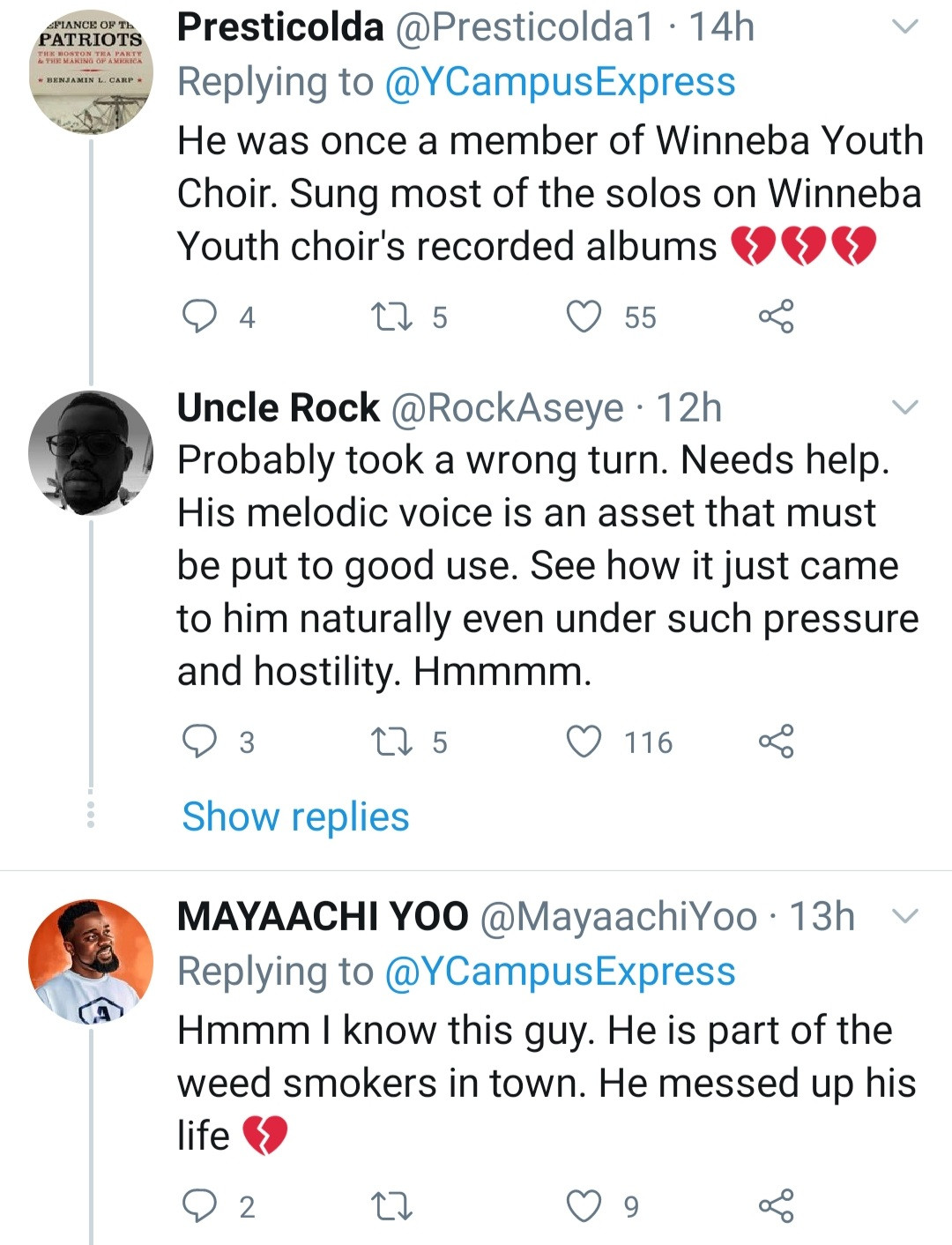Like Uncle Rock's tweet with 116 likes

(584, 741)
